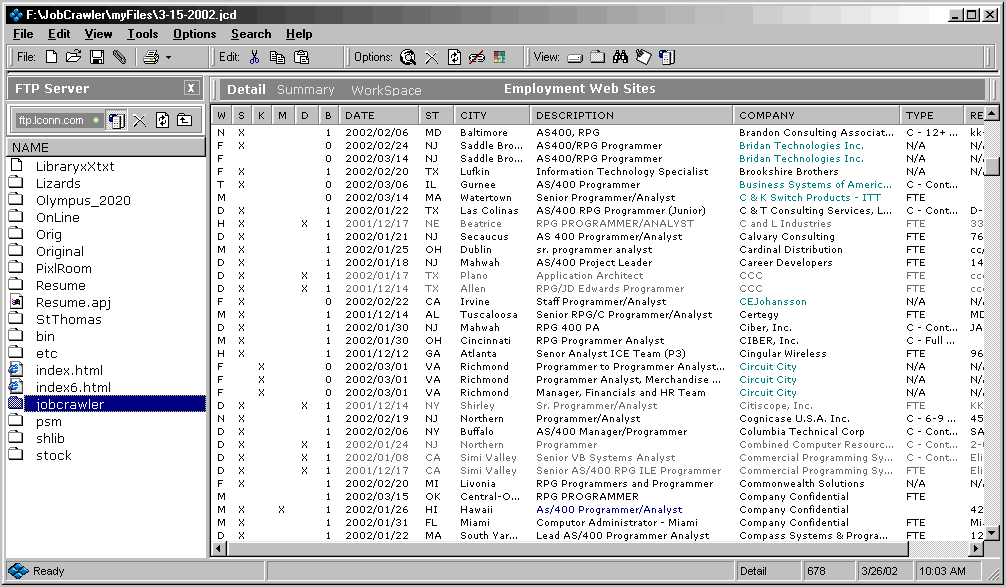1006x587 pixels.
Task: Select the Olympus_2020 folder
Action: click(x=83, y=200)
